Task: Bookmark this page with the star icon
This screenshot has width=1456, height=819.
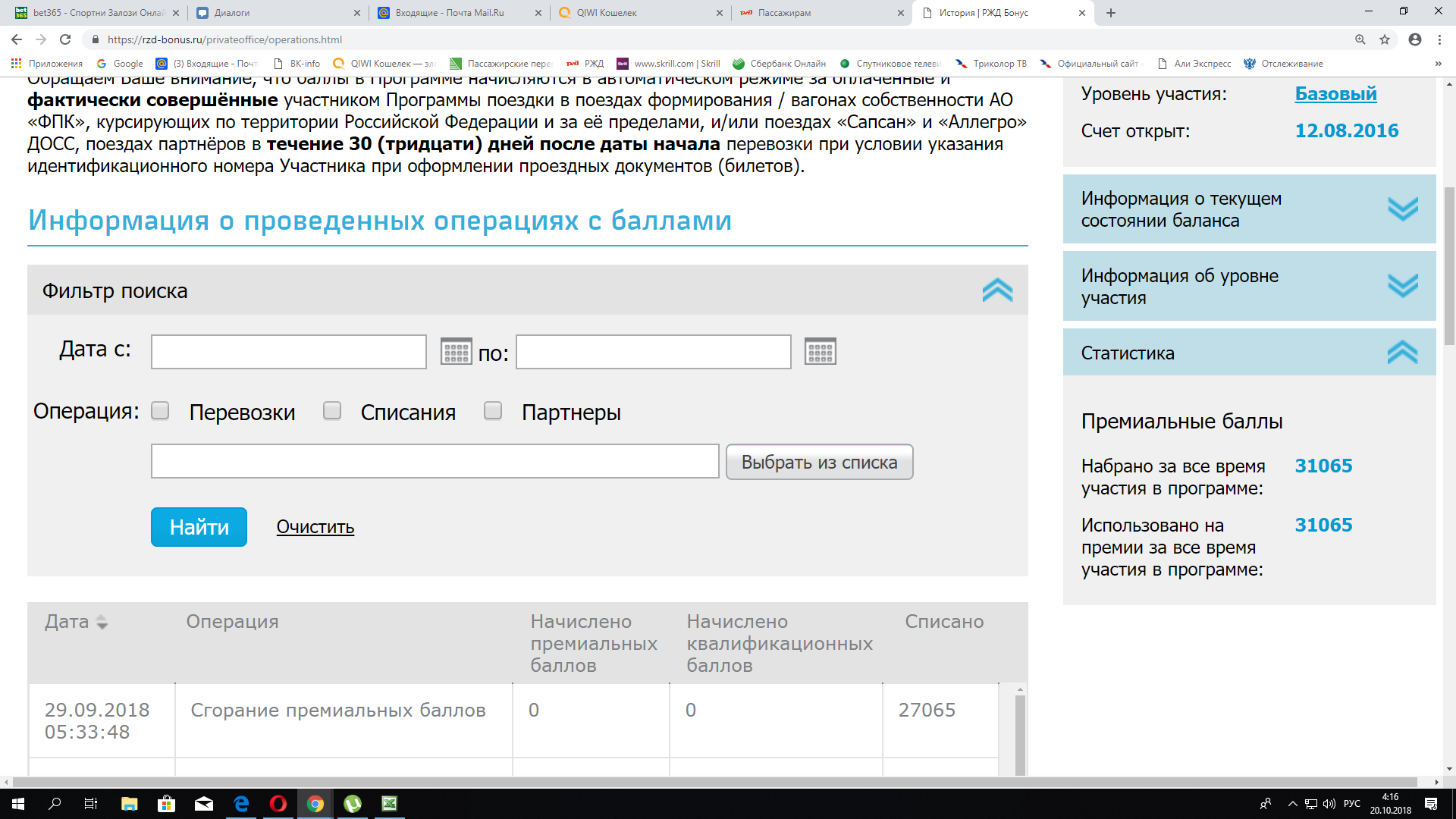Action: click(x=1385, y=39)
